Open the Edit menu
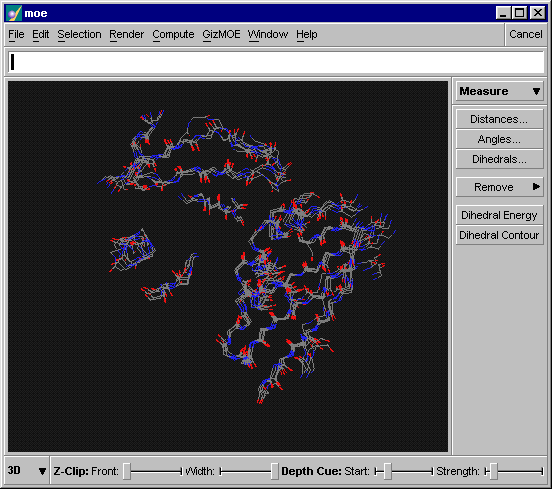 tap(40, 35)
